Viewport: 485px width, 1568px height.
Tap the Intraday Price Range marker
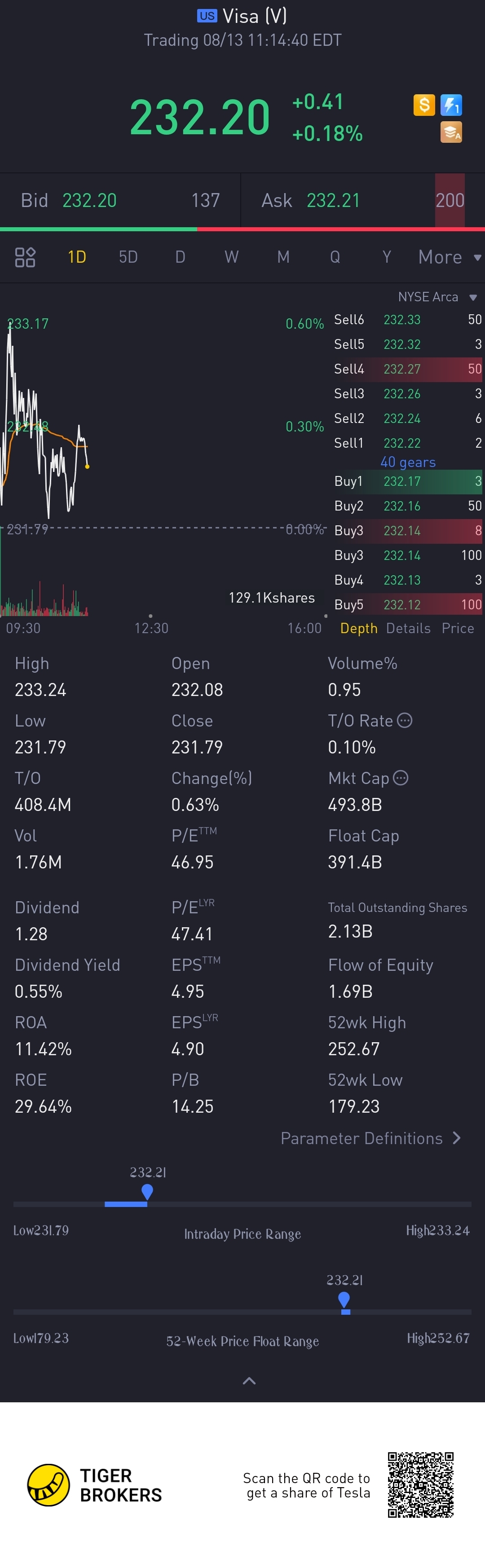point(147,1192)
